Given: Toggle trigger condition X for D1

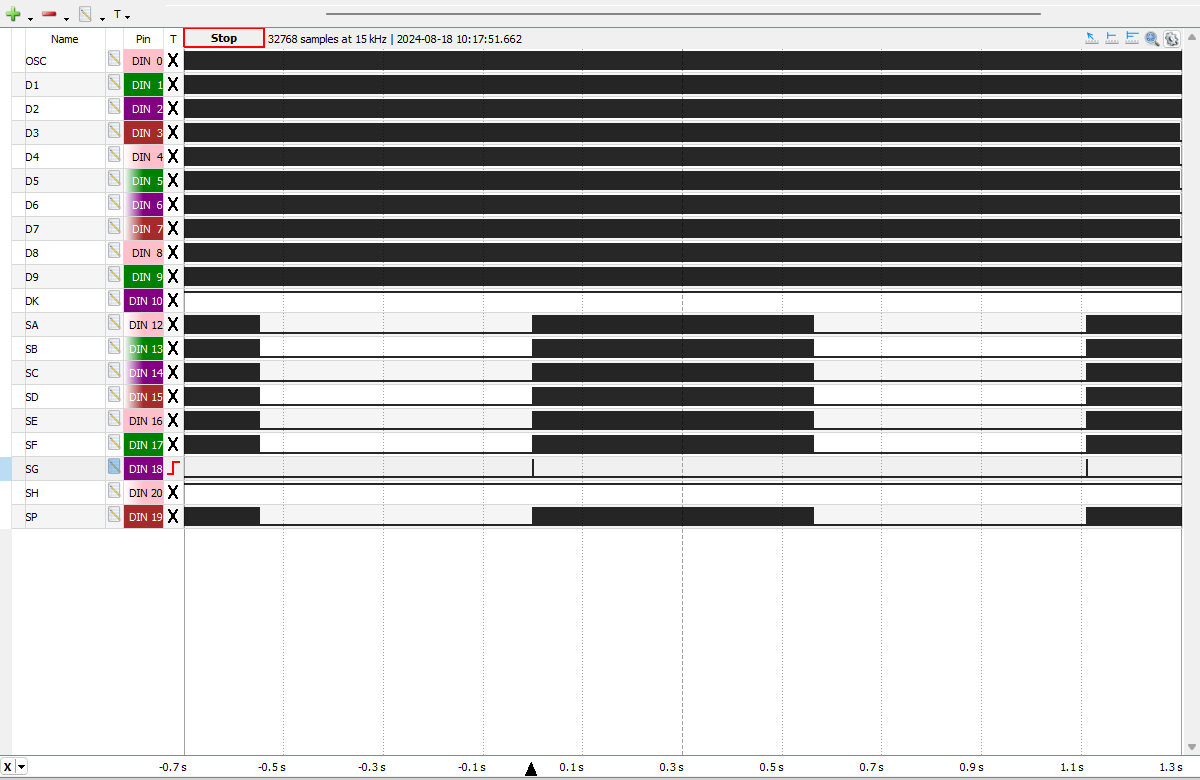Looking at the screenshot, I should pyautogui.click(x=173, y=84).
